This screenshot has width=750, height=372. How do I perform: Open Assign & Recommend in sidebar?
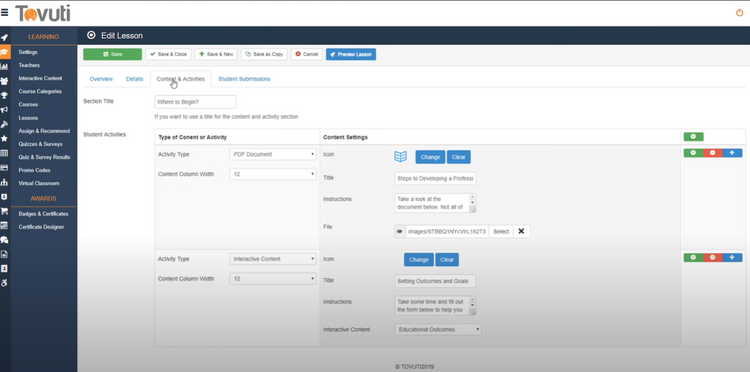point(44,131)
